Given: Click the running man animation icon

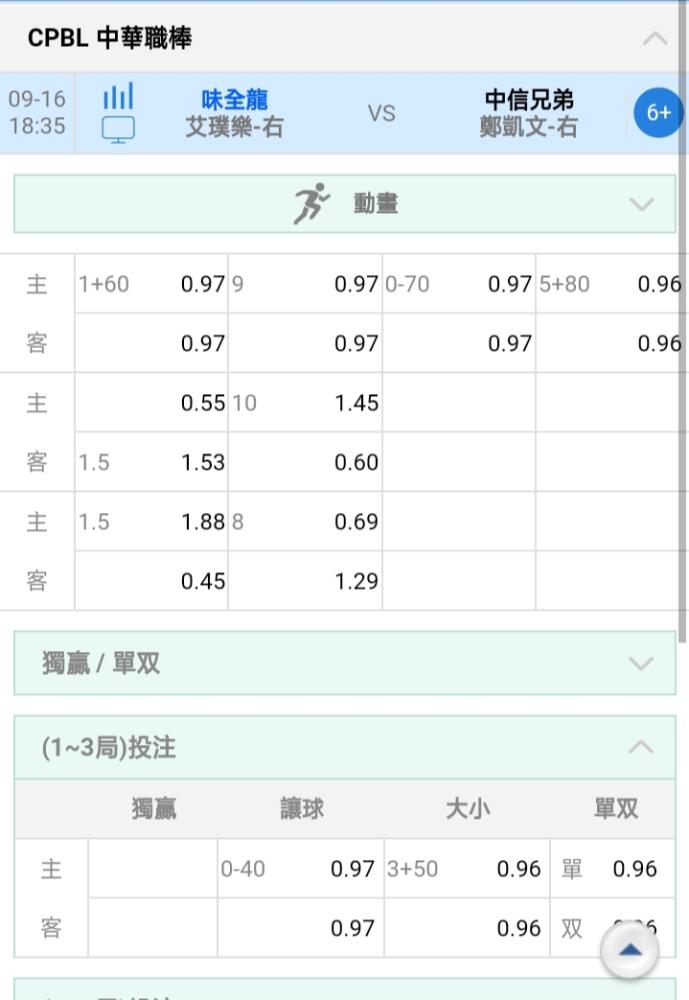Looking at the screenshot, I should (311, 203).
